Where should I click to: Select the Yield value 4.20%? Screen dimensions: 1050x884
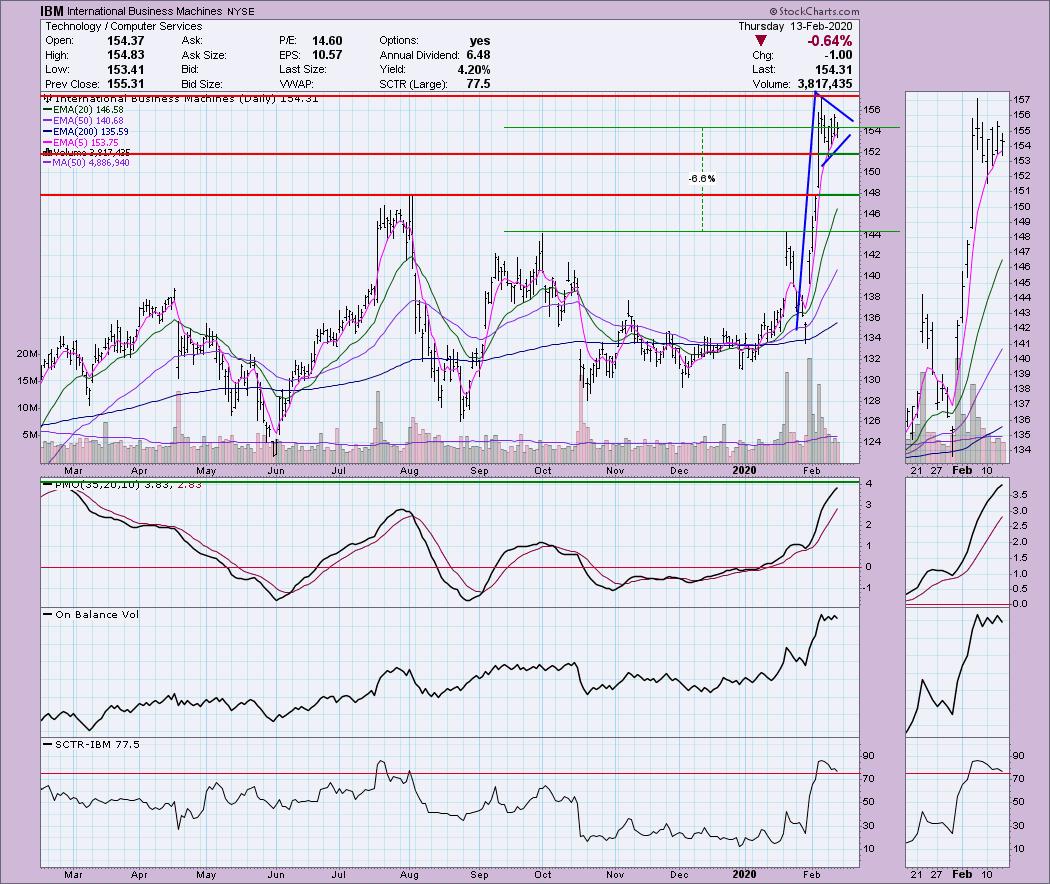coord(473,70)
